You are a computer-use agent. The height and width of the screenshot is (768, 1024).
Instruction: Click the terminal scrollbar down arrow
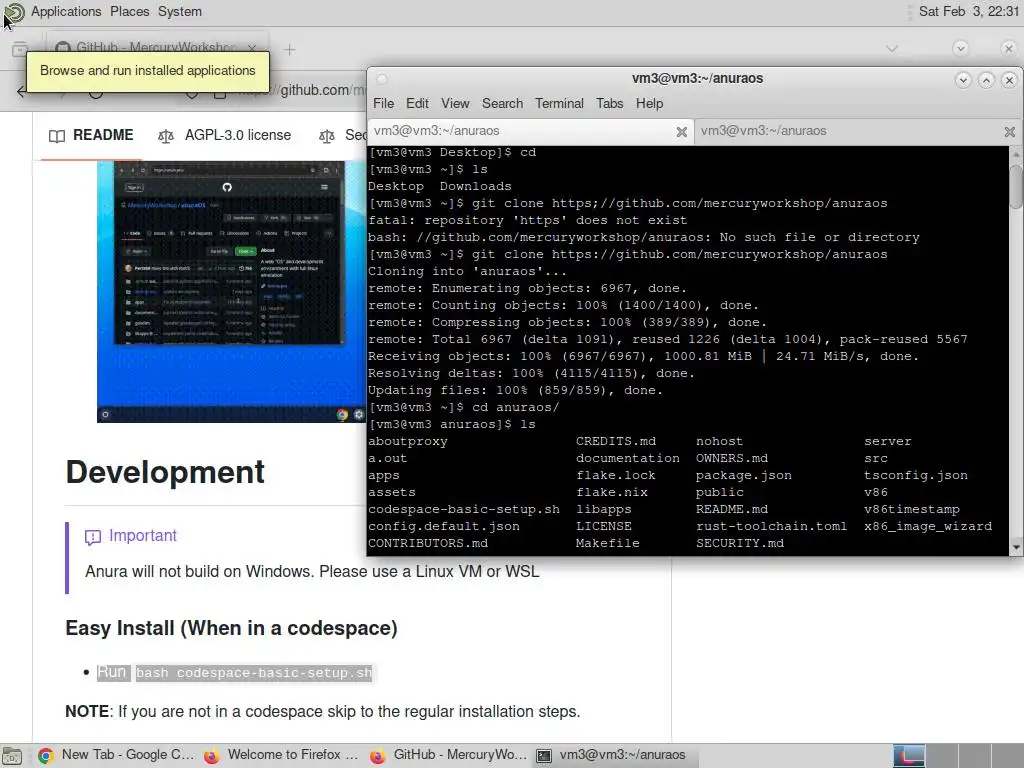1016,547
